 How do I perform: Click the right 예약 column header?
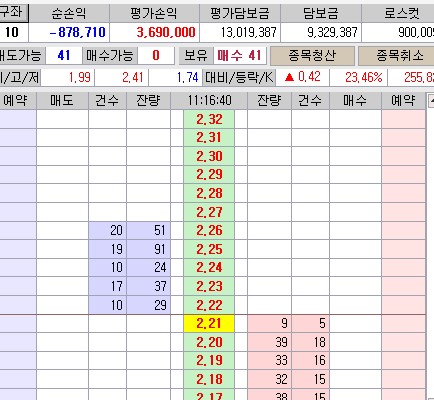tap(403, 100)
